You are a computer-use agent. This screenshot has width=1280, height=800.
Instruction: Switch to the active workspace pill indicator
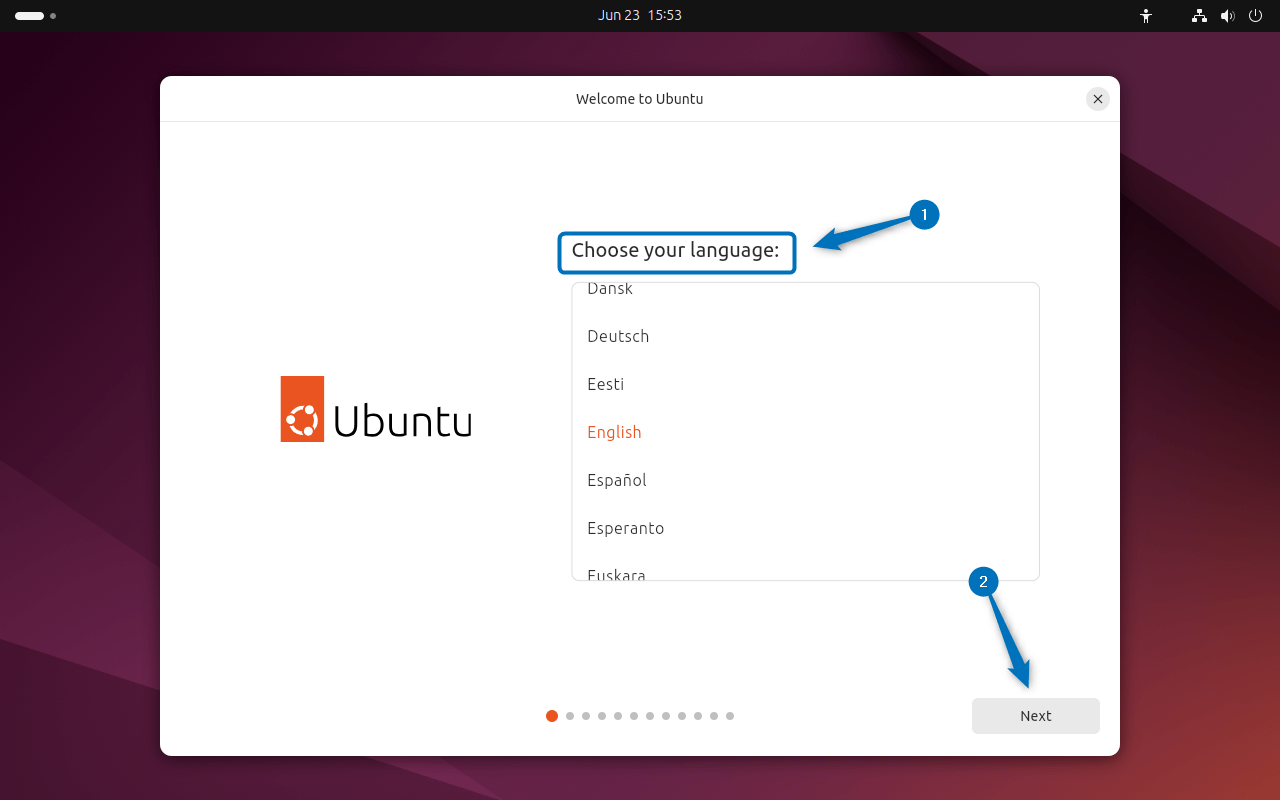(27, 16)
